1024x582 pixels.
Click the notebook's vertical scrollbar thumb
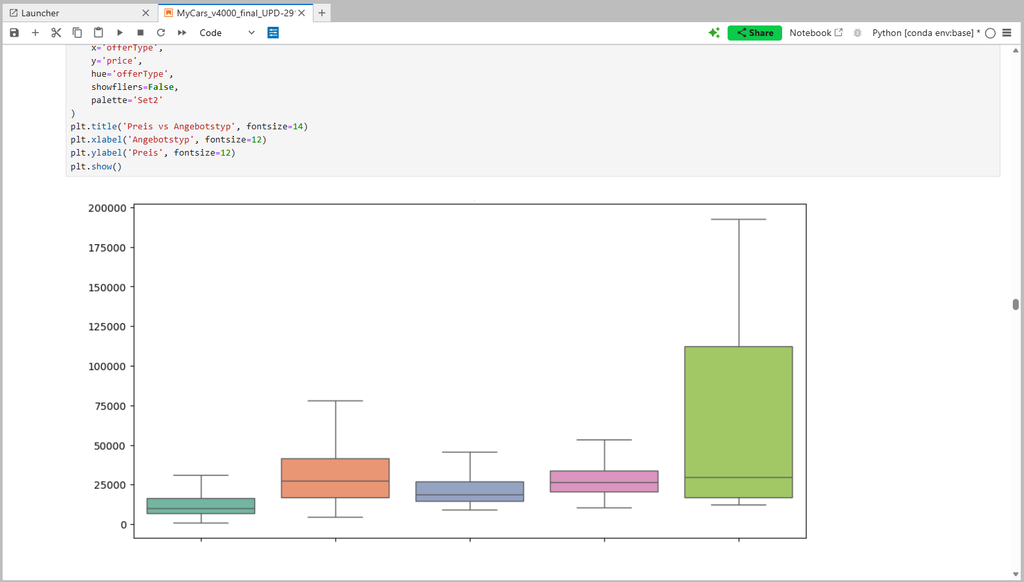pyautogui.click(x=1016, y=304)
